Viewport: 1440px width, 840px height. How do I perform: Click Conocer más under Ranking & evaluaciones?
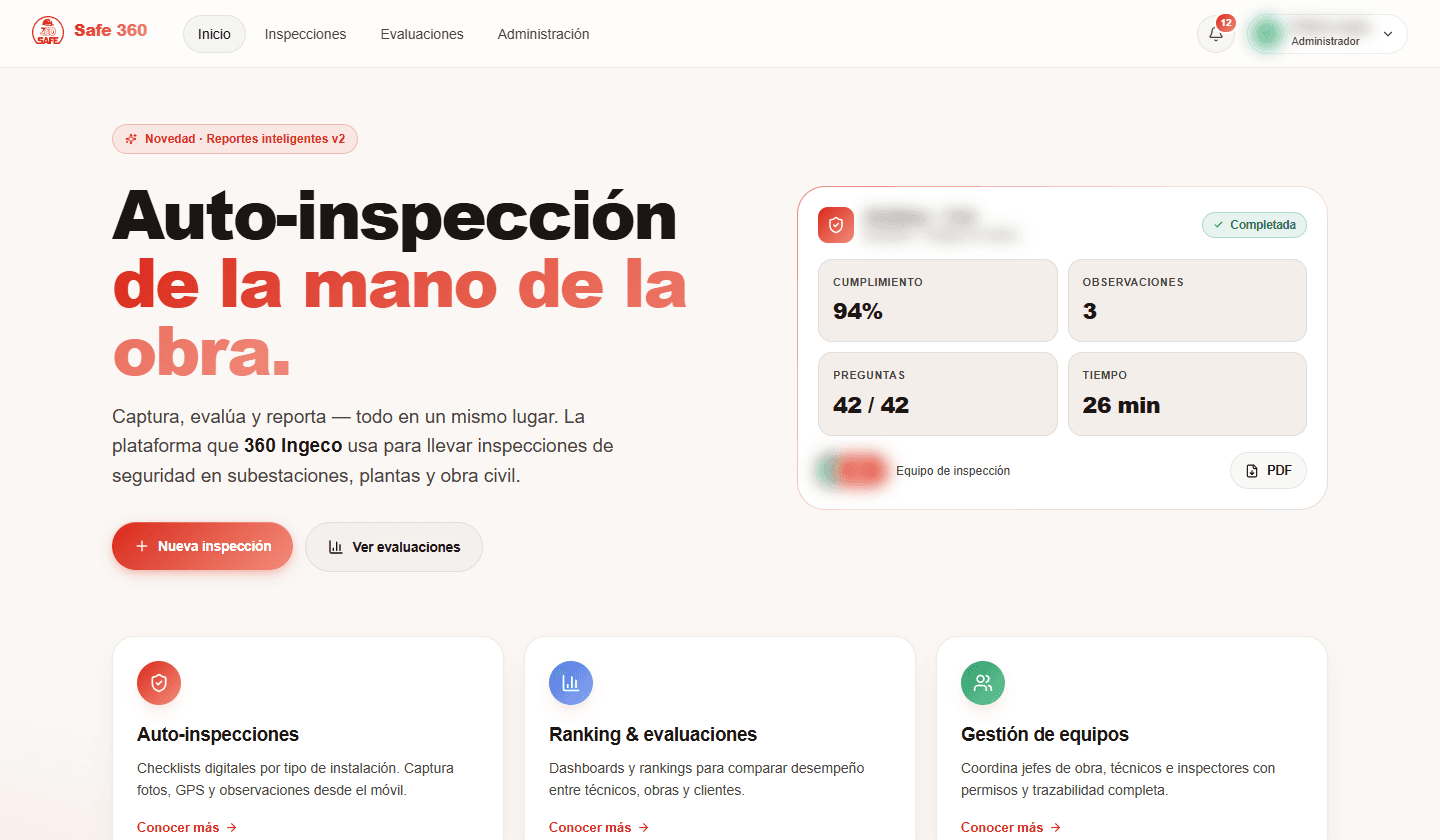[599, 827]
